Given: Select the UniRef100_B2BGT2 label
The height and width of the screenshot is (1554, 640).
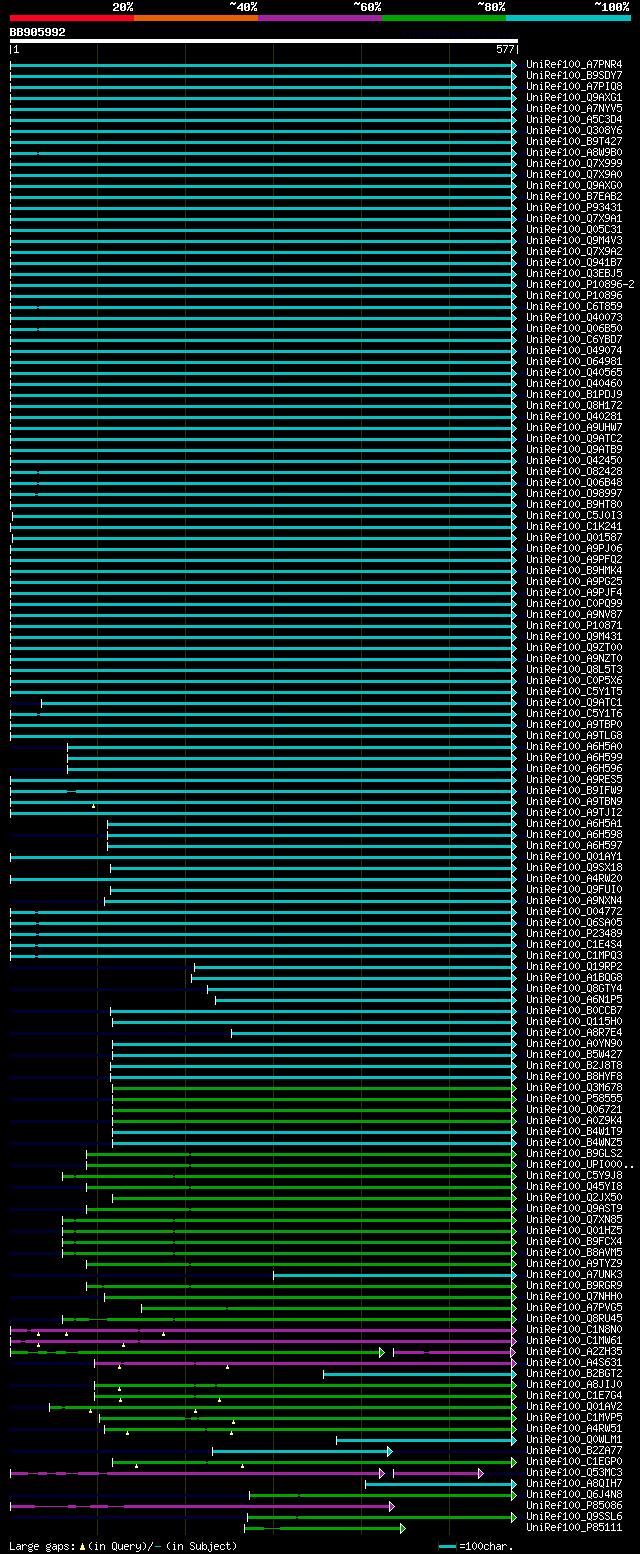Looking at the screenshot, I should (574, 1374).
